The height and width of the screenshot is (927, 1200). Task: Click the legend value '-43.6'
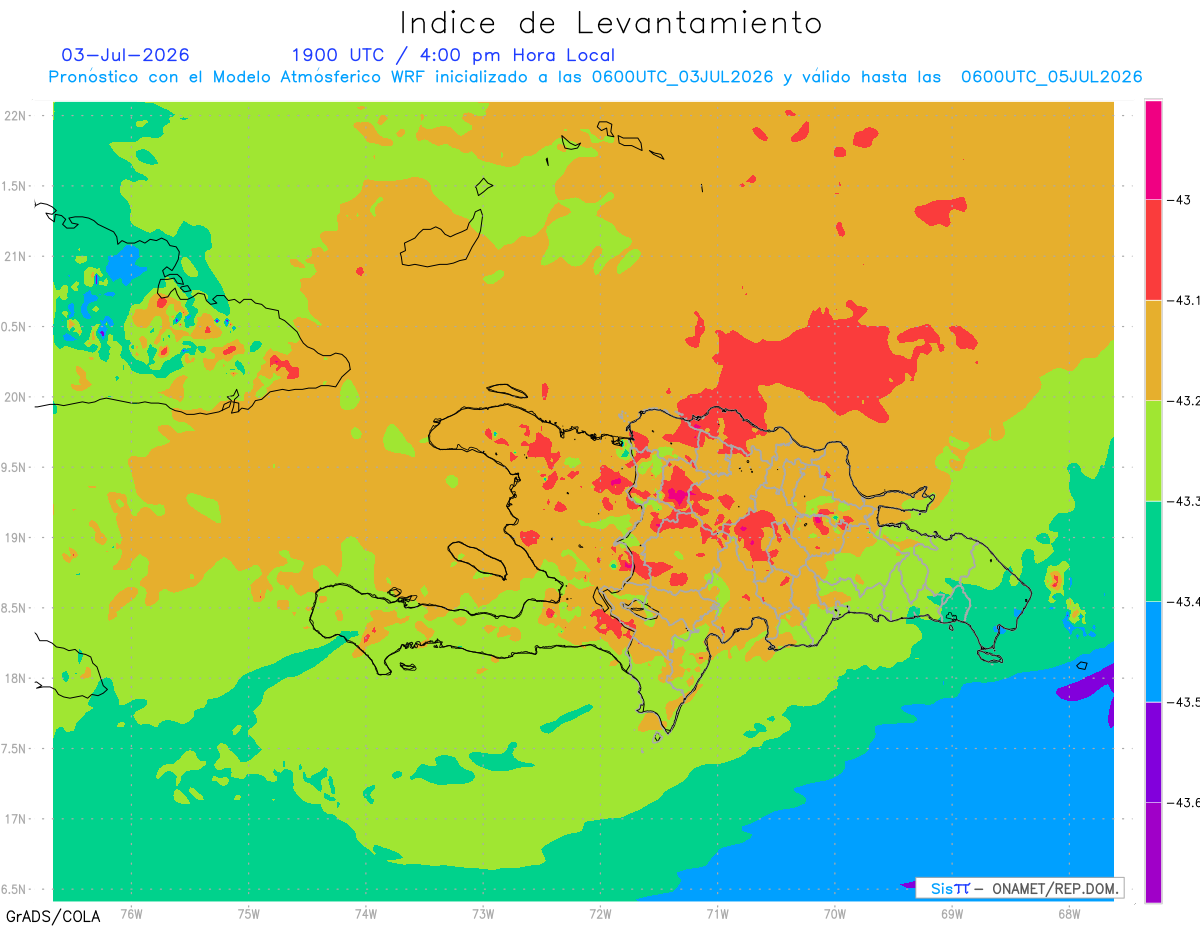[x=1185, y=802]
